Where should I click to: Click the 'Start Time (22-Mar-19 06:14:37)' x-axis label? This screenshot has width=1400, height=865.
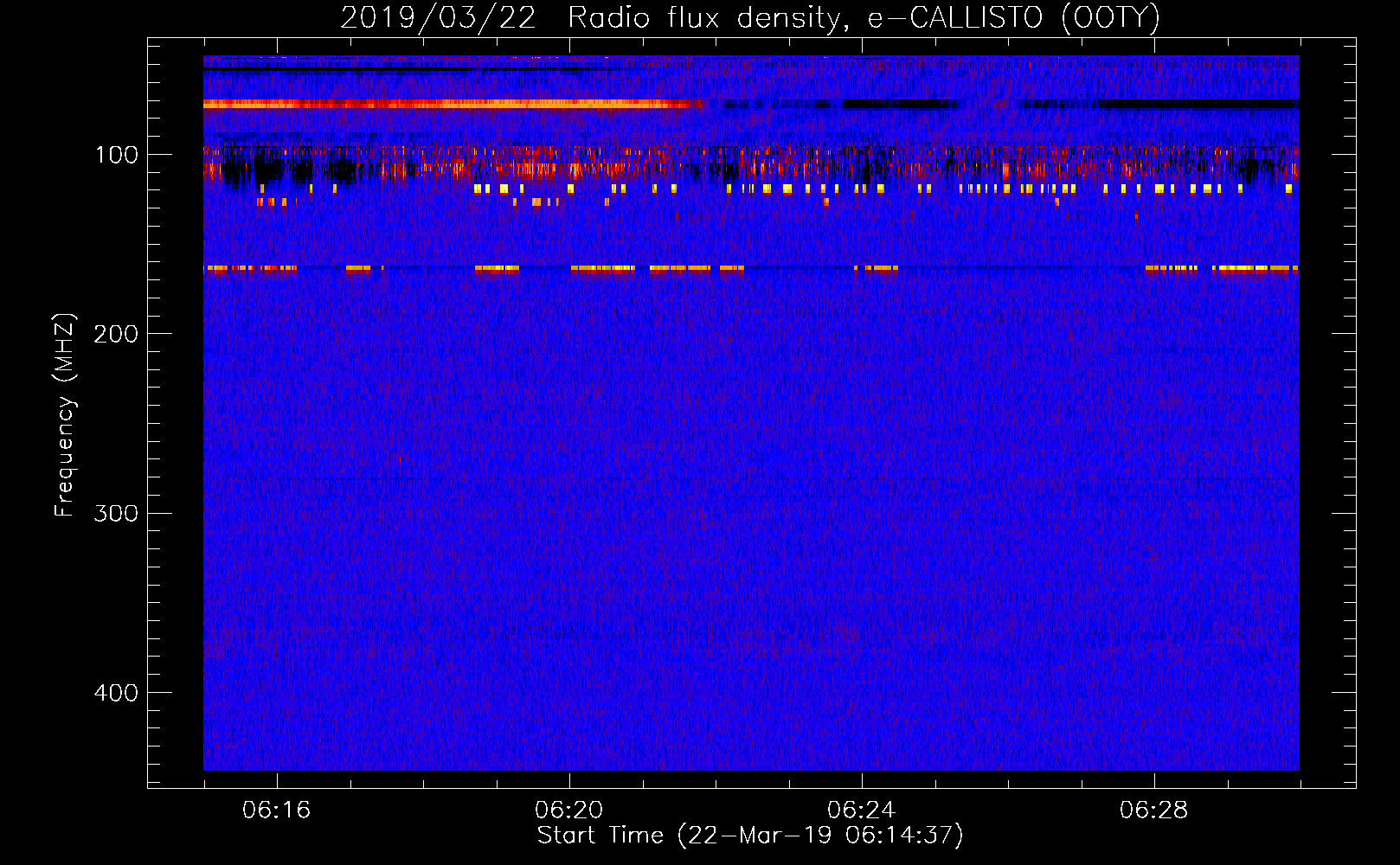(x=750, y=836)
